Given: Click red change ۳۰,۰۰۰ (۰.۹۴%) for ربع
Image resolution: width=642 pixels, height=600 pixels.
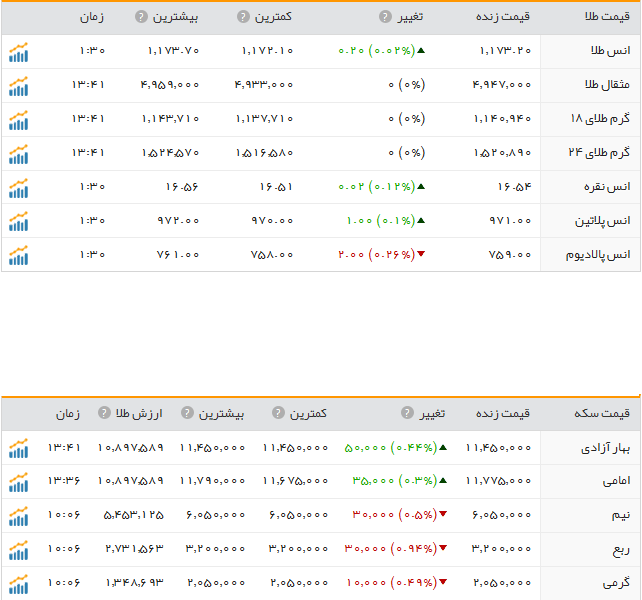Looking at the screenshot, I should (396, 549).
